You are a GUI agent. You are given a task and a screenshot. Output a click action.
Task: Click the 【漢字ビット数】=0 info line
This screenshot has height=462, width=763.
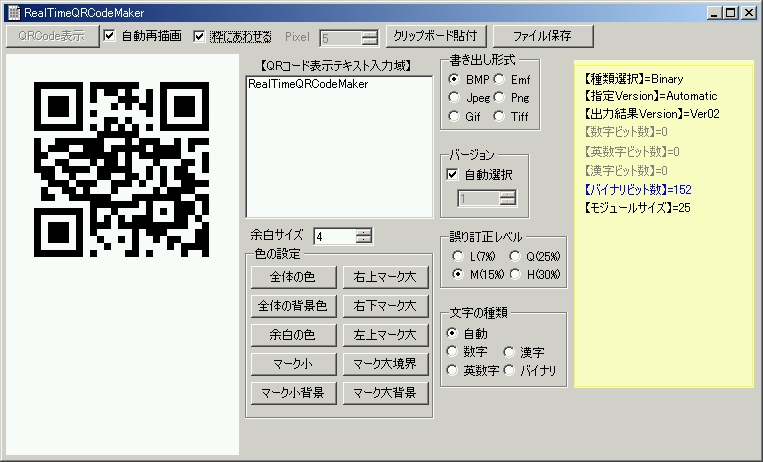(626, 170)
